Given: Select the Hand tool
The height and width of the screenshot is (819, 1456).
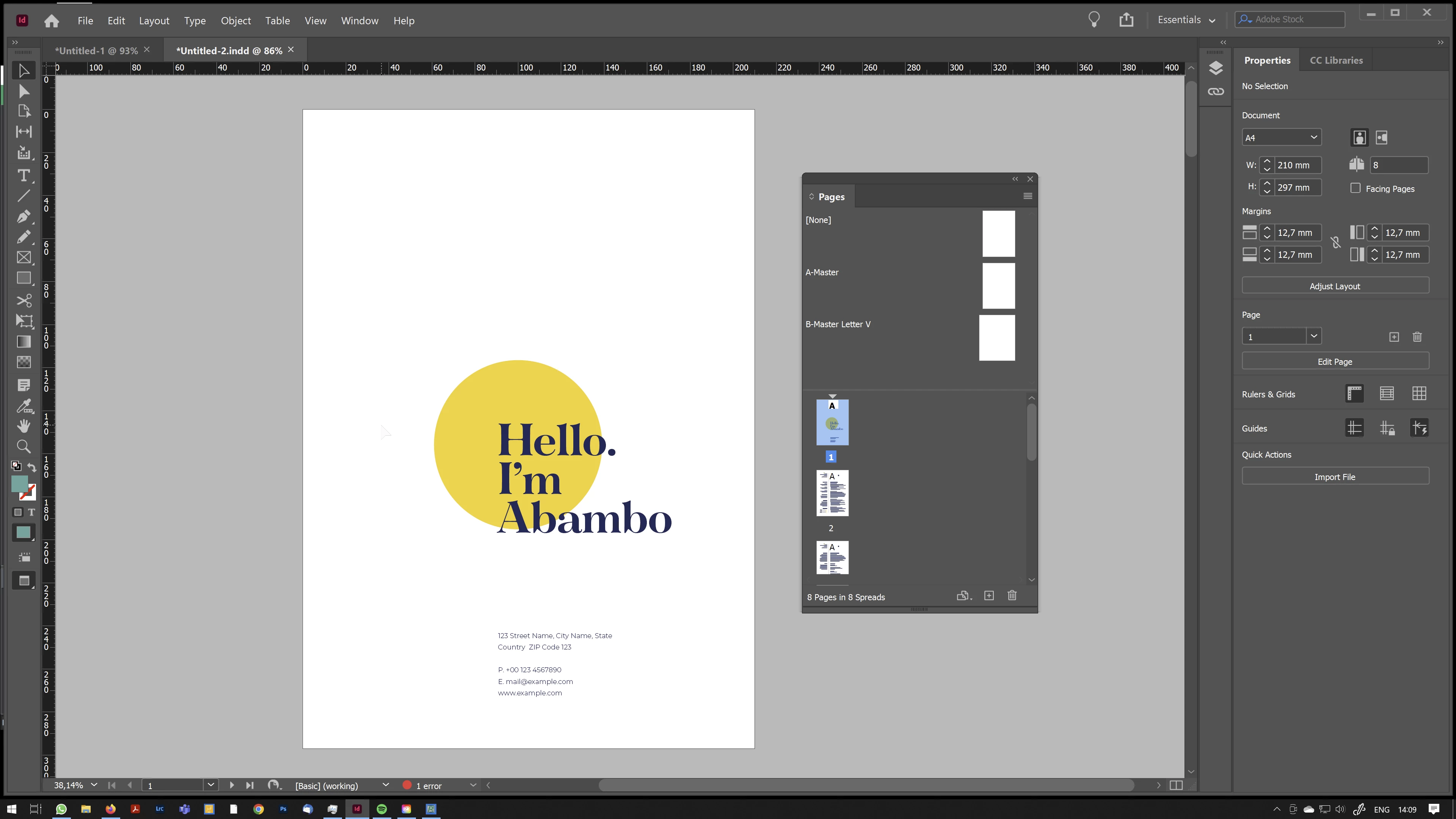Looking at the screenshot, I should [24, 426].
